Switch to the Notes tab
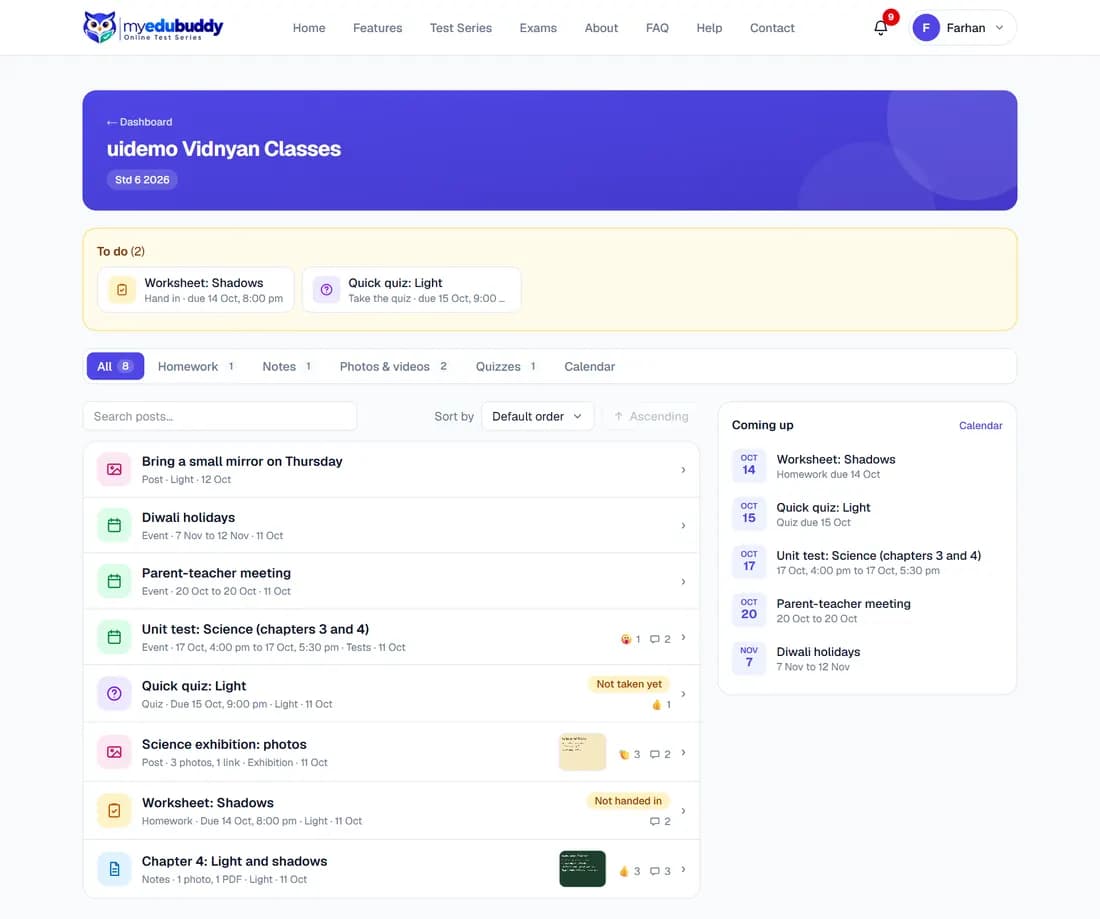 (x=287, y=366)
